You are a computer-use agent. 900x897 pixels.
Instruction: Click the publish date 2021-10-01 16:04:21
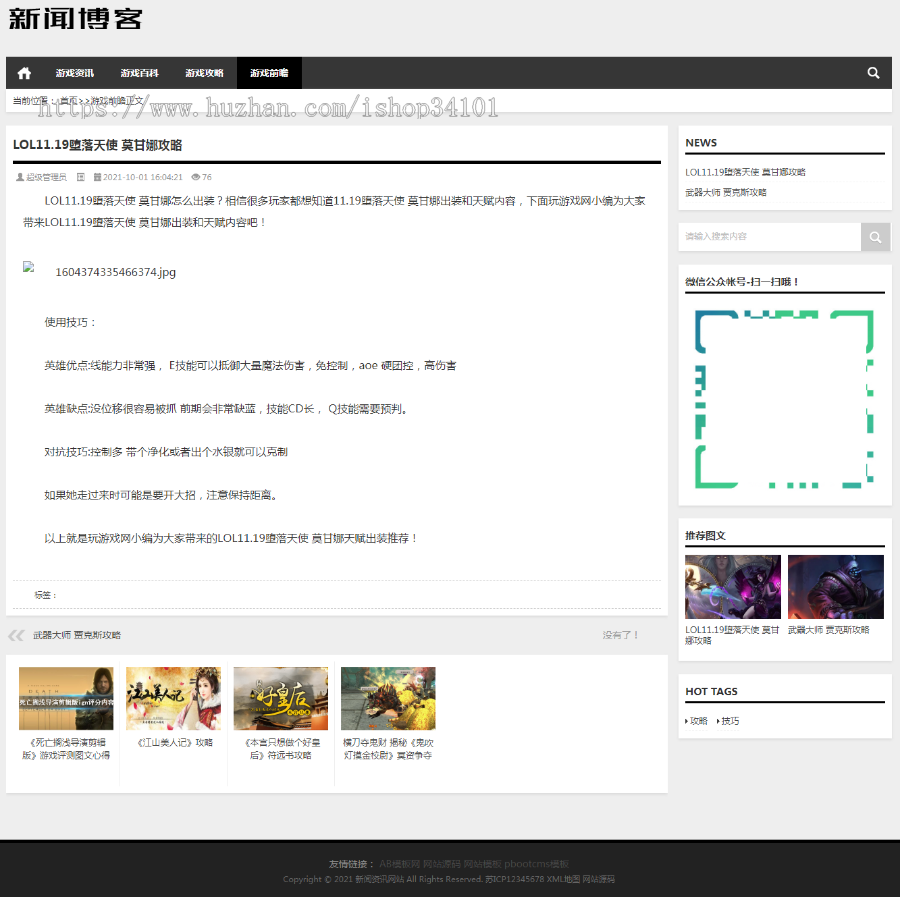tap(143, 177)
